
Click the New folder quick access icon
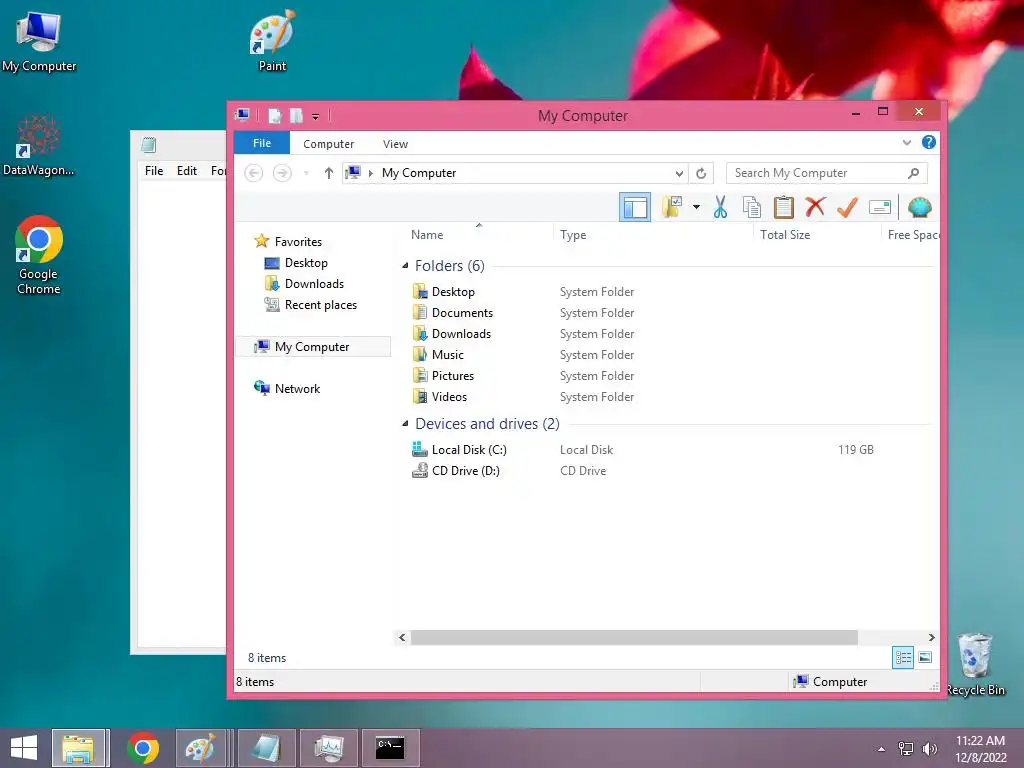point(296,116)
